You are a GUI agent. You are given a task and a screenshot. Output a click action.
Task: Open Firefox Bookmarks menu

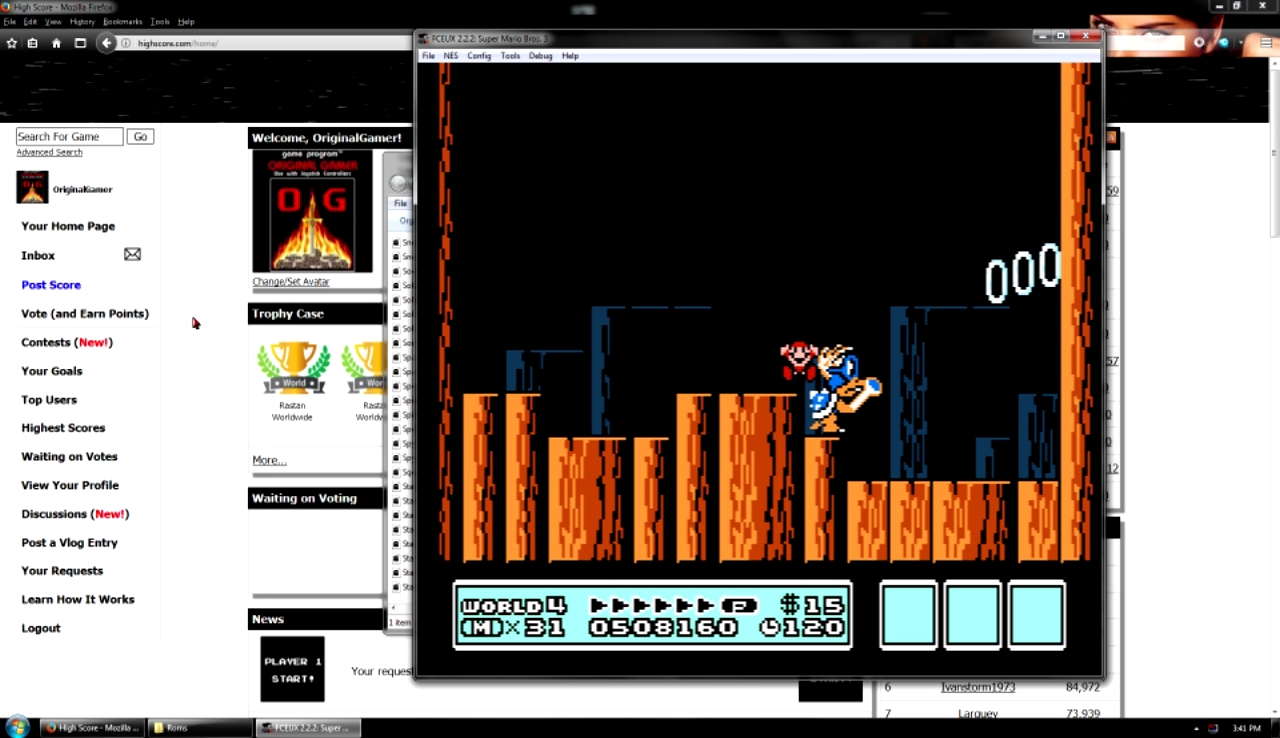[122, 21]
